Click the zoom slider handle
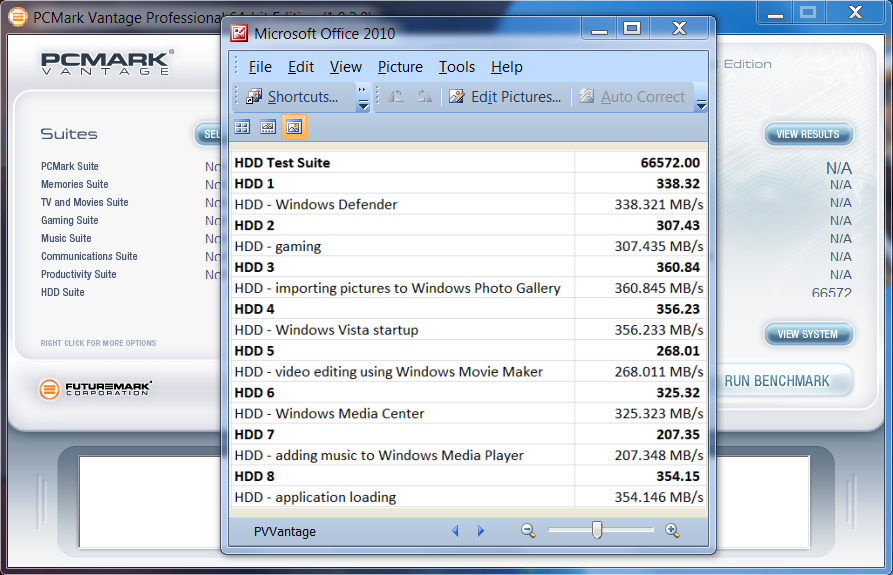The width and height of the screenshot is (893, 575). point(597,530)
